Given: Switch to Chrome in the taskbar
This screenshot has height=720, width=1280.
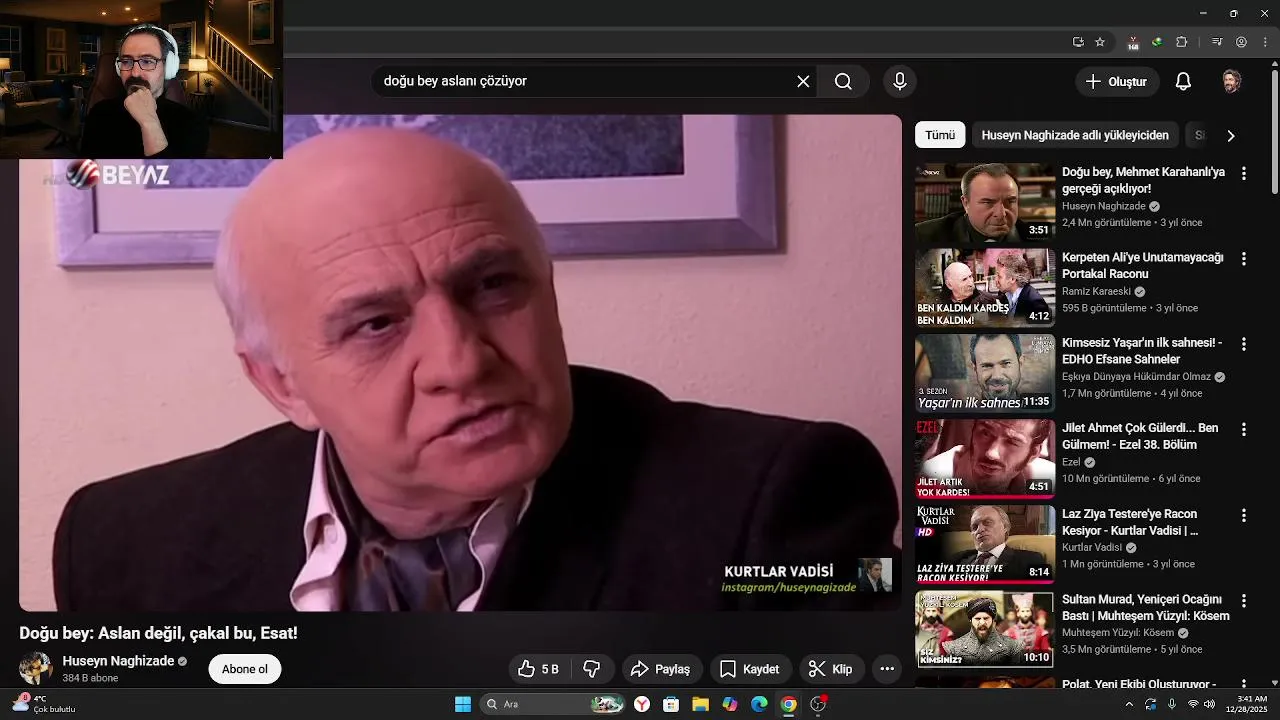Looking at the screenshot, I should click(788, 704).
